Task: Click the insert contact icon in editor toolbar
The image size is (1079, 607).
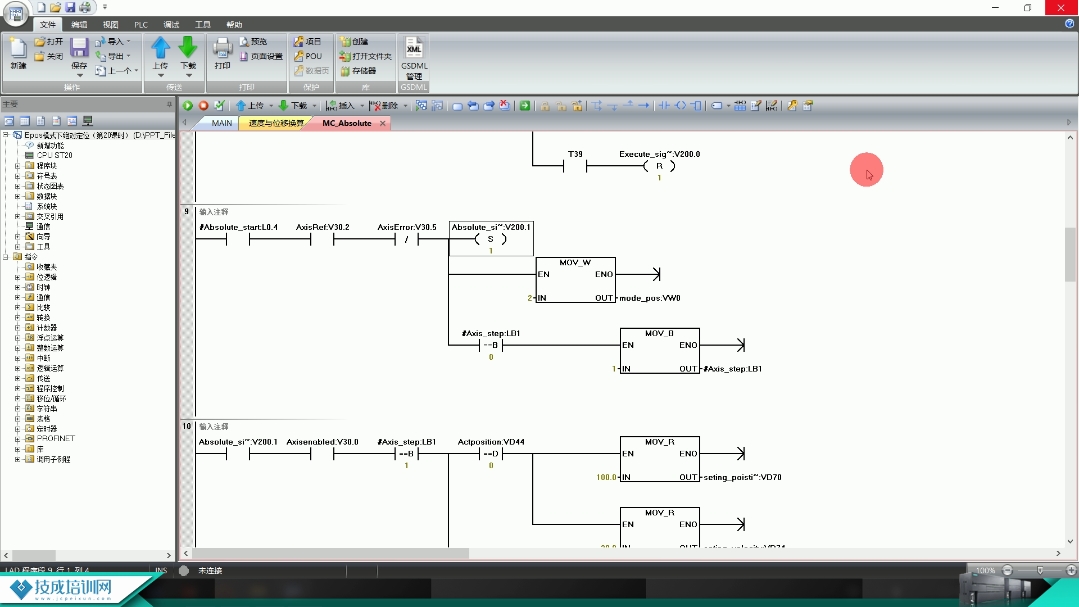Action: [x=664, y=105]
